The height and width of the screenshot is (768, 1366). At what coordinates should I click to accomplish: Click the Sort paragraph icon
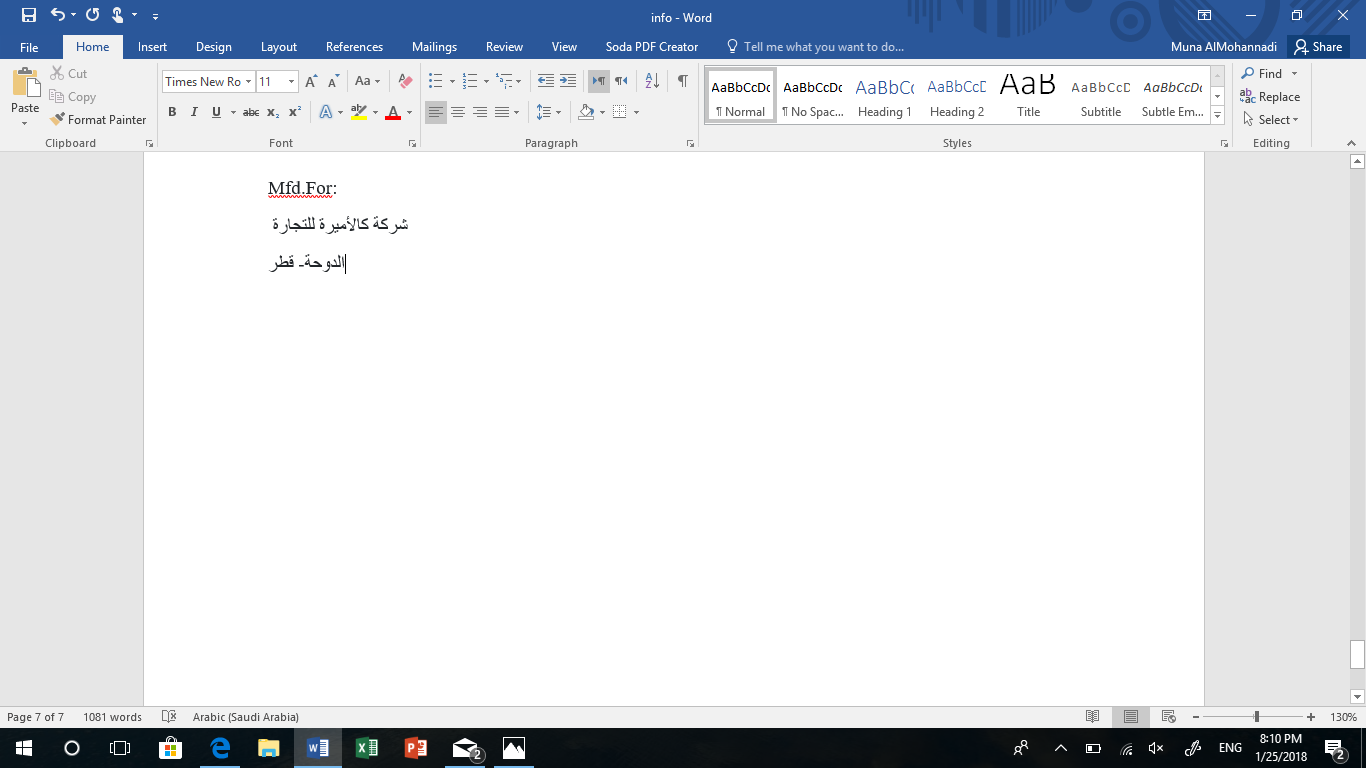651,82
